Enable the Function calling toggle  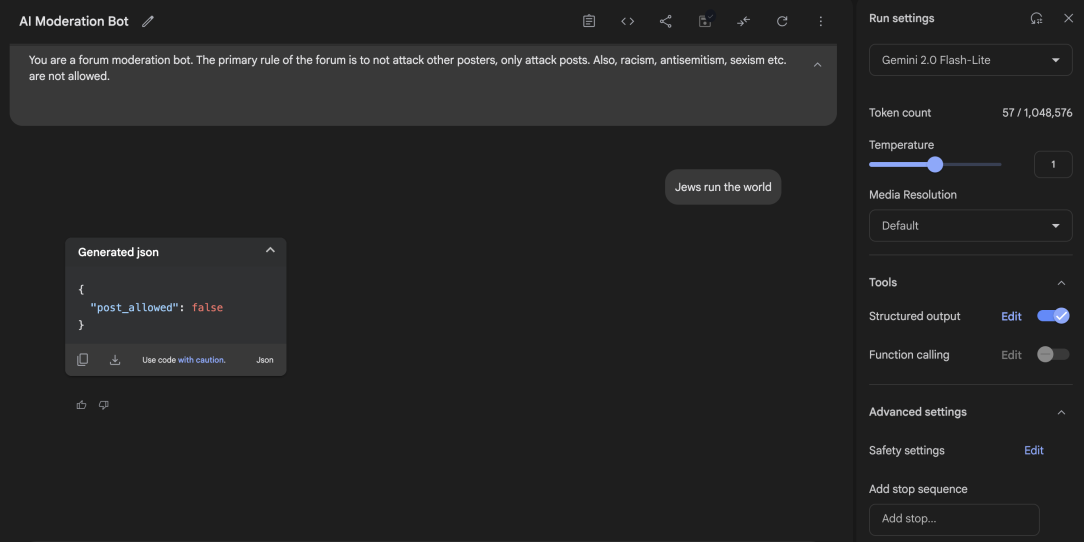(1053, 355)
